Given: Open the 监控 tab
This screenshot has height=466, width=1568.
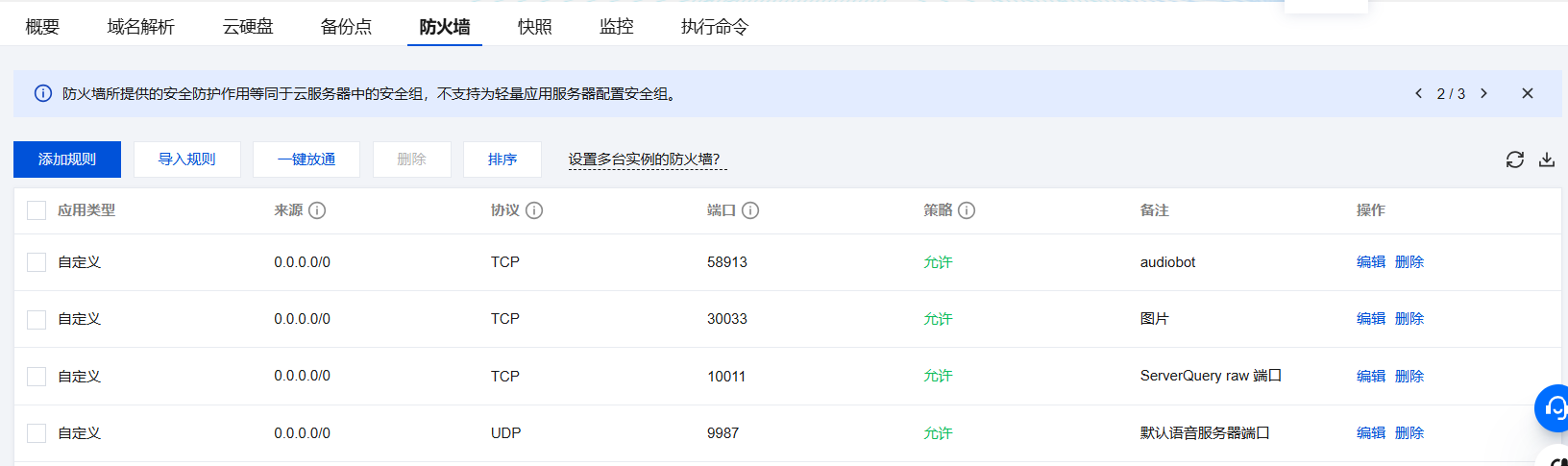Looking at the screenshot, I should 616,27.
